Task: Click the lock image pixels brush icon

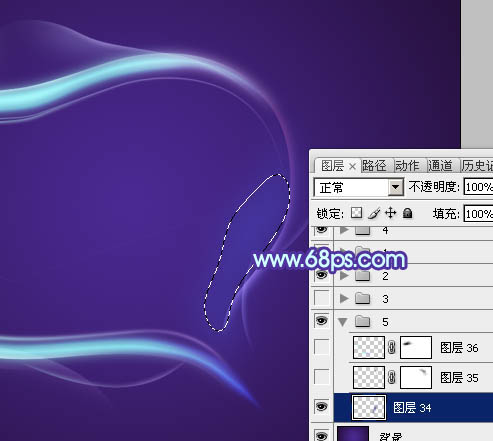Action: click(x=374, y=213)
